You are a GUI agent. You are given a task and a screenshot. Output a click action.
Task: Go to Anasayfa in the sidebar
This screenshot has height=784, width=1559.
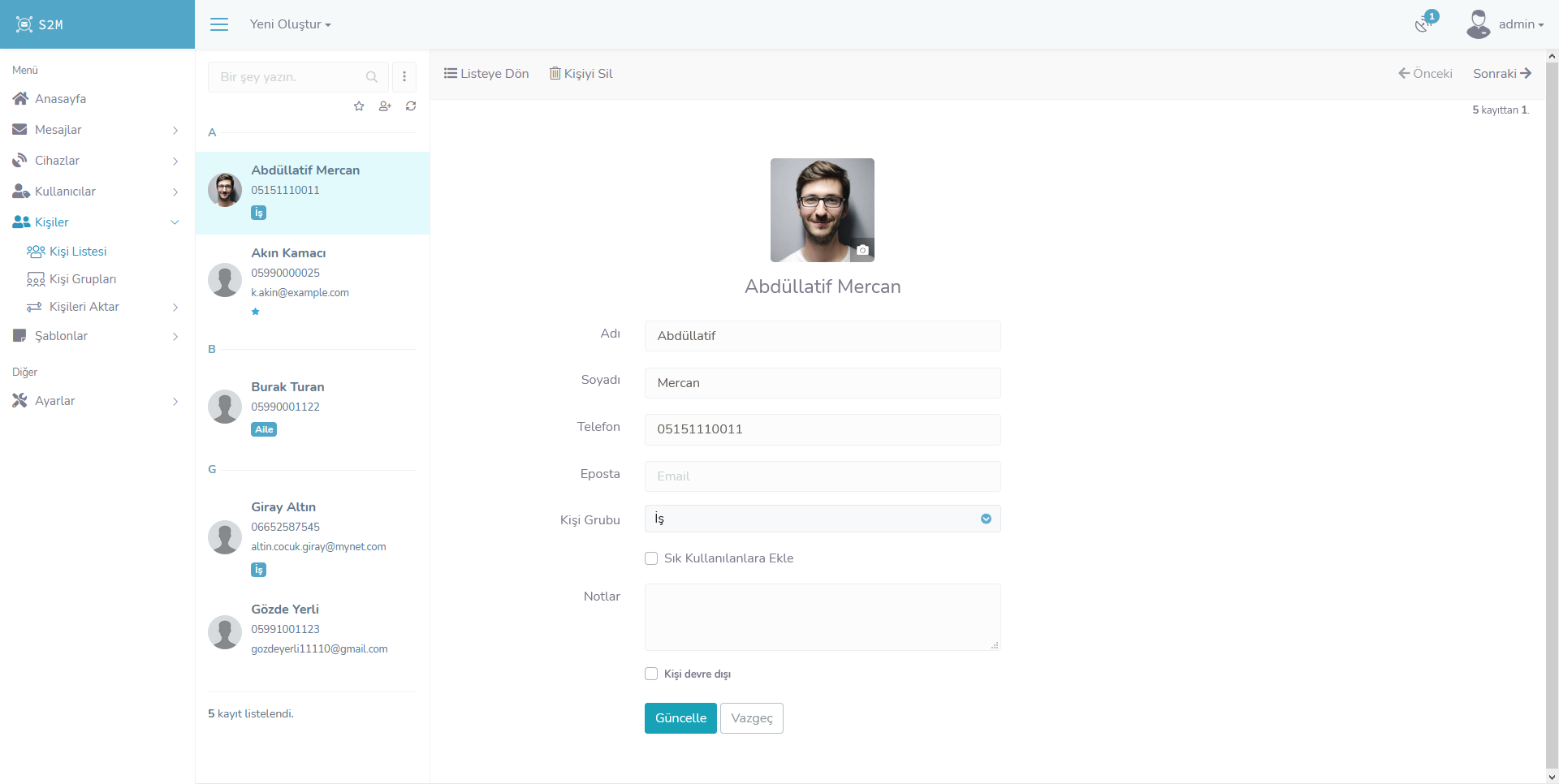[x=60, y=99]
